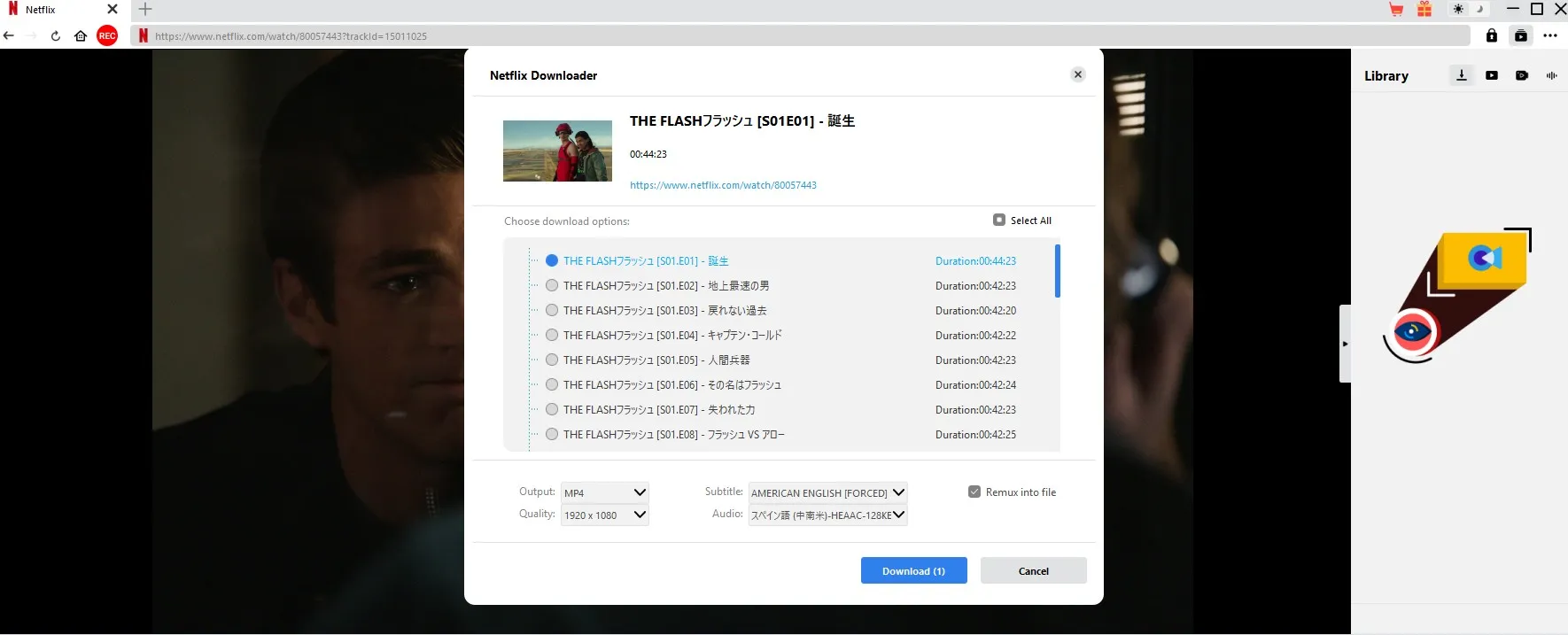
Task: Select episode S01.E02 地上最速の男
Action: 552,285
